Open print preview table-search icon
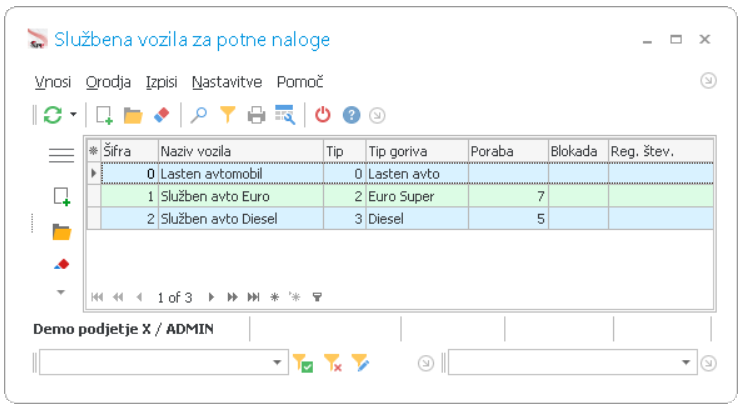This screenshot has width=741, height=409. pos(285,115)
